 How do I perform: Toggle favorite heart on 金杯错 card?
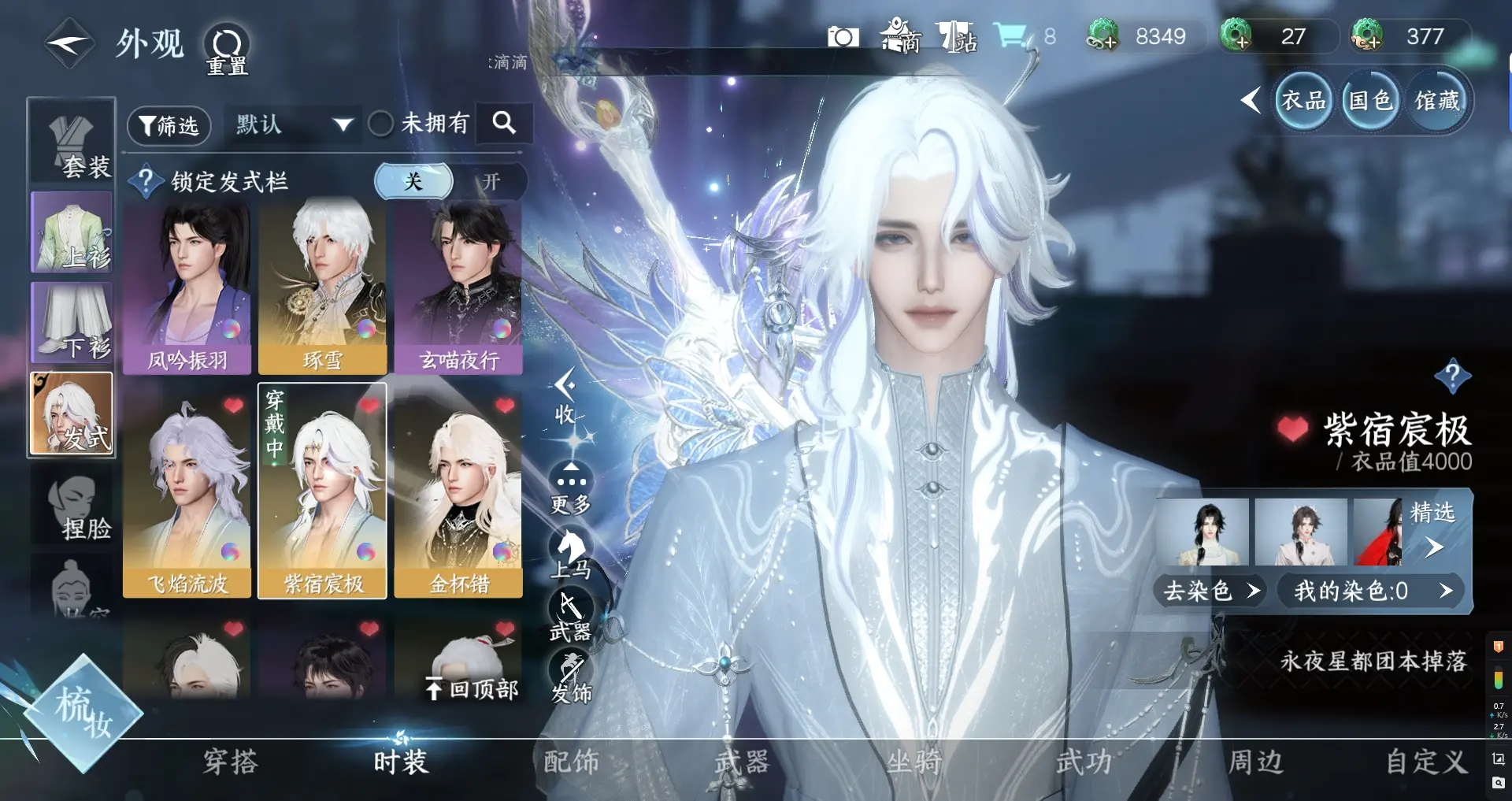click(x=505, y=406)
